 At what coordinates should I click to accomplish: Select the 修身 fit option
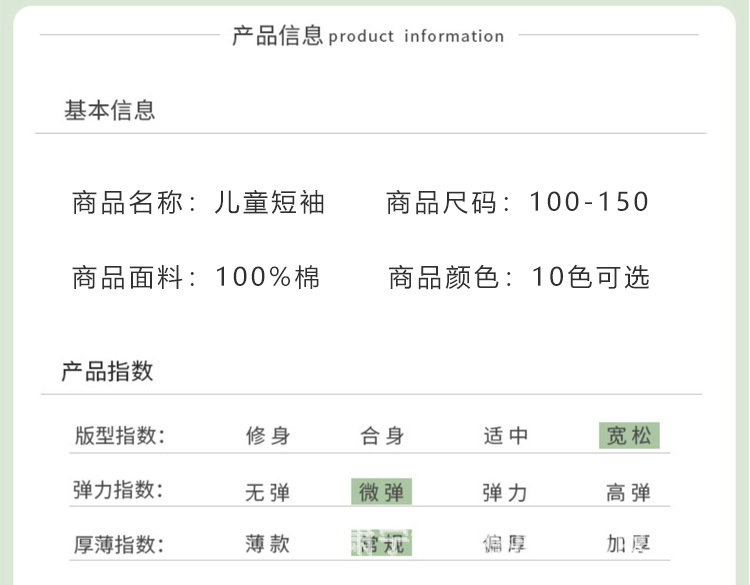coord(268,436)
